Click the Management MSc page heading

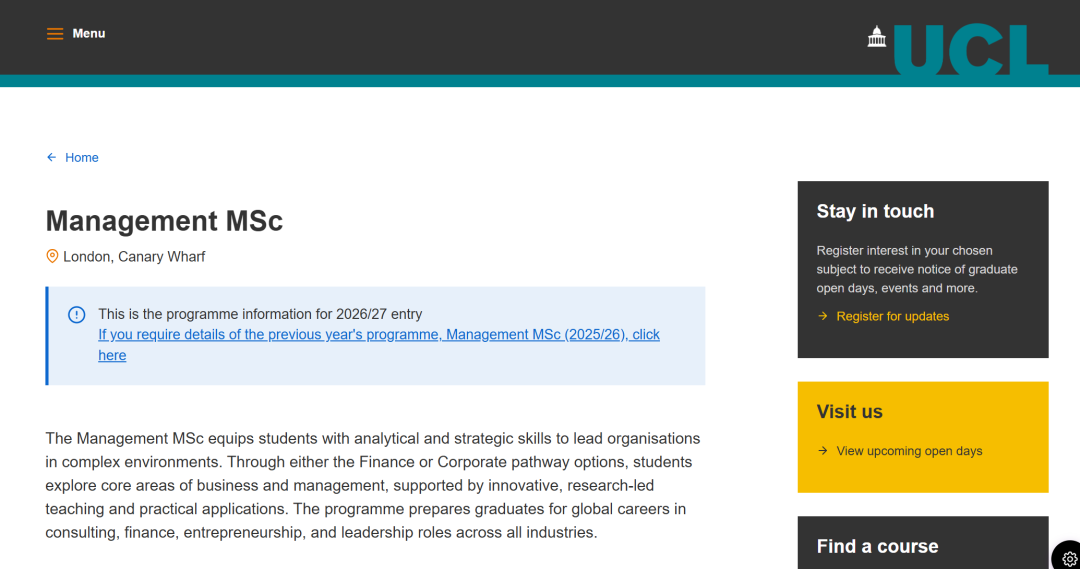click(165, 221)
